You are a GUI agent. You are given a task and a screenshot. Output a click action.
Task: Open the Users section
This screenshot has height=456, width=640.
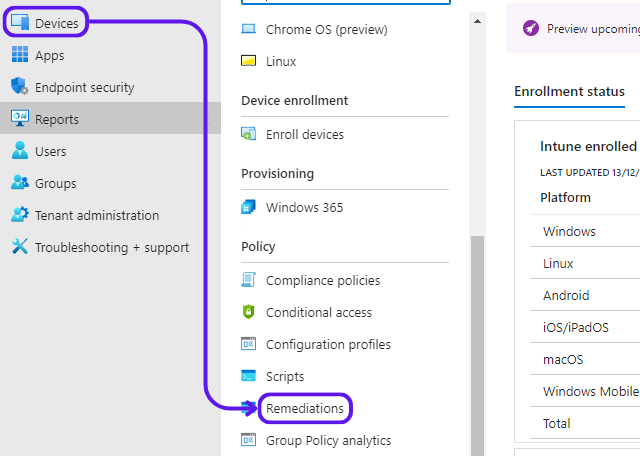tap(51, 151)
